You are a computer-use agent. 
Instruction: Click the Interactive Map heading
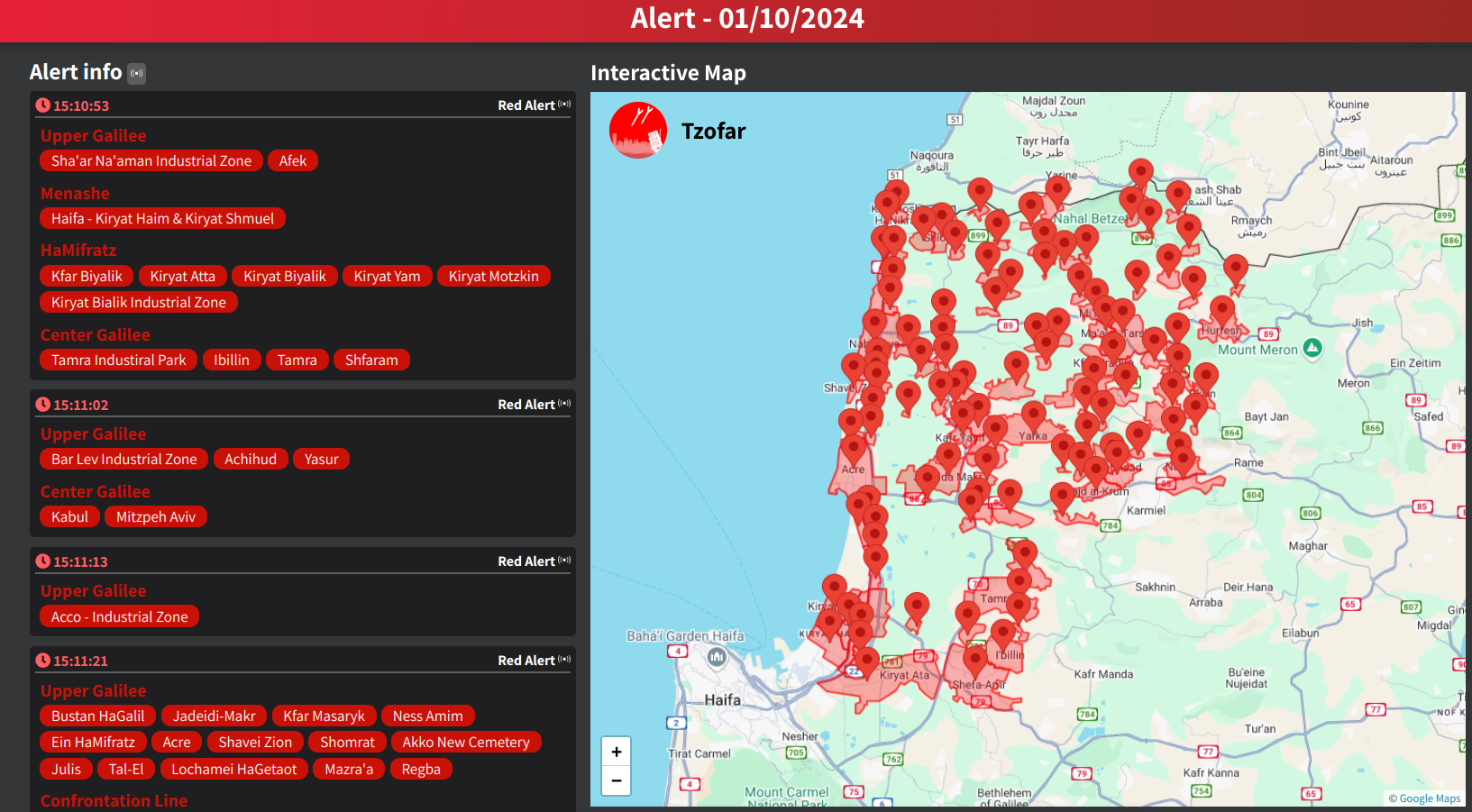click(x=668, y=73)
